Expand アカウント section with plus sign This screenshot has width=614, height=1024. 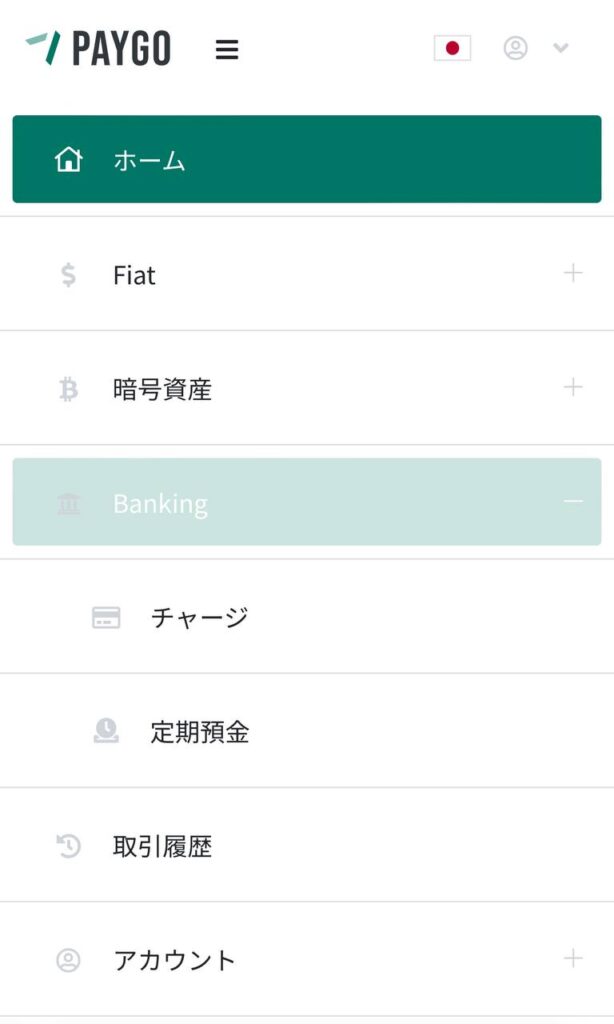click(x=573, y=959)
